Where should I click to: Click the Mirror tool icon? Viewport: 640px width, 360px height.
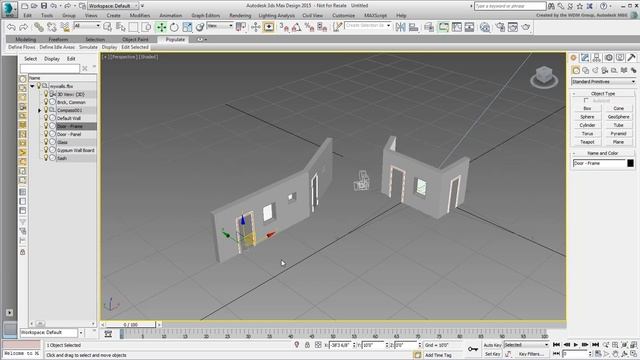pyautogui.click(x=400, y=27)
